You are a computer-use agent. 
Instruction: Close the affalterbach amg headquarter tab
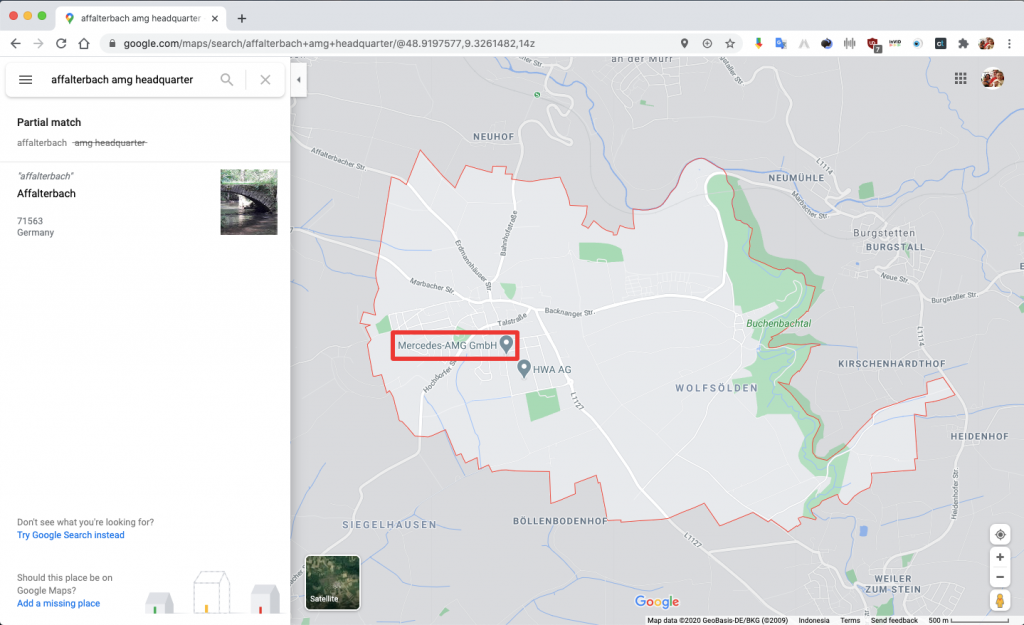215,18
